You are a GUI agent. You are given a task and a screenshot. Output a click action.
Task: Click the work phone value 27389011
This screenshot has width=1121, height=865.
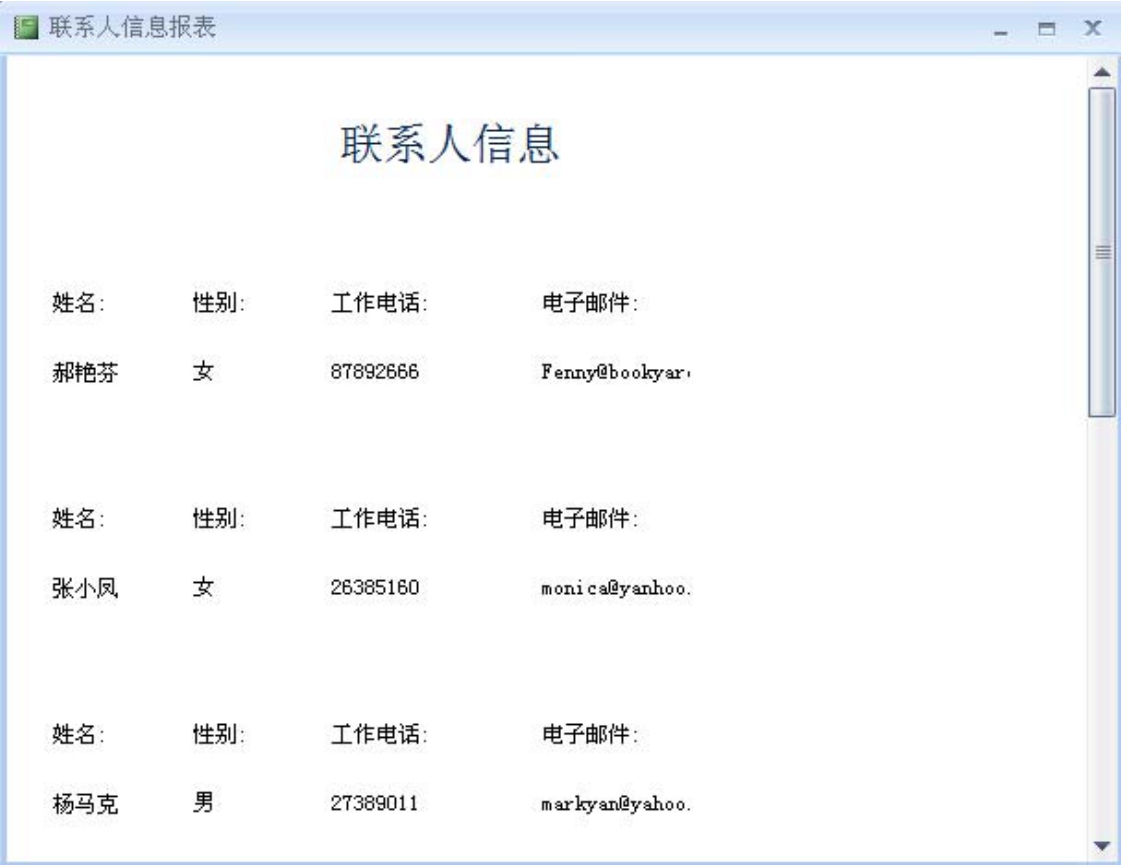click(375, 804)
